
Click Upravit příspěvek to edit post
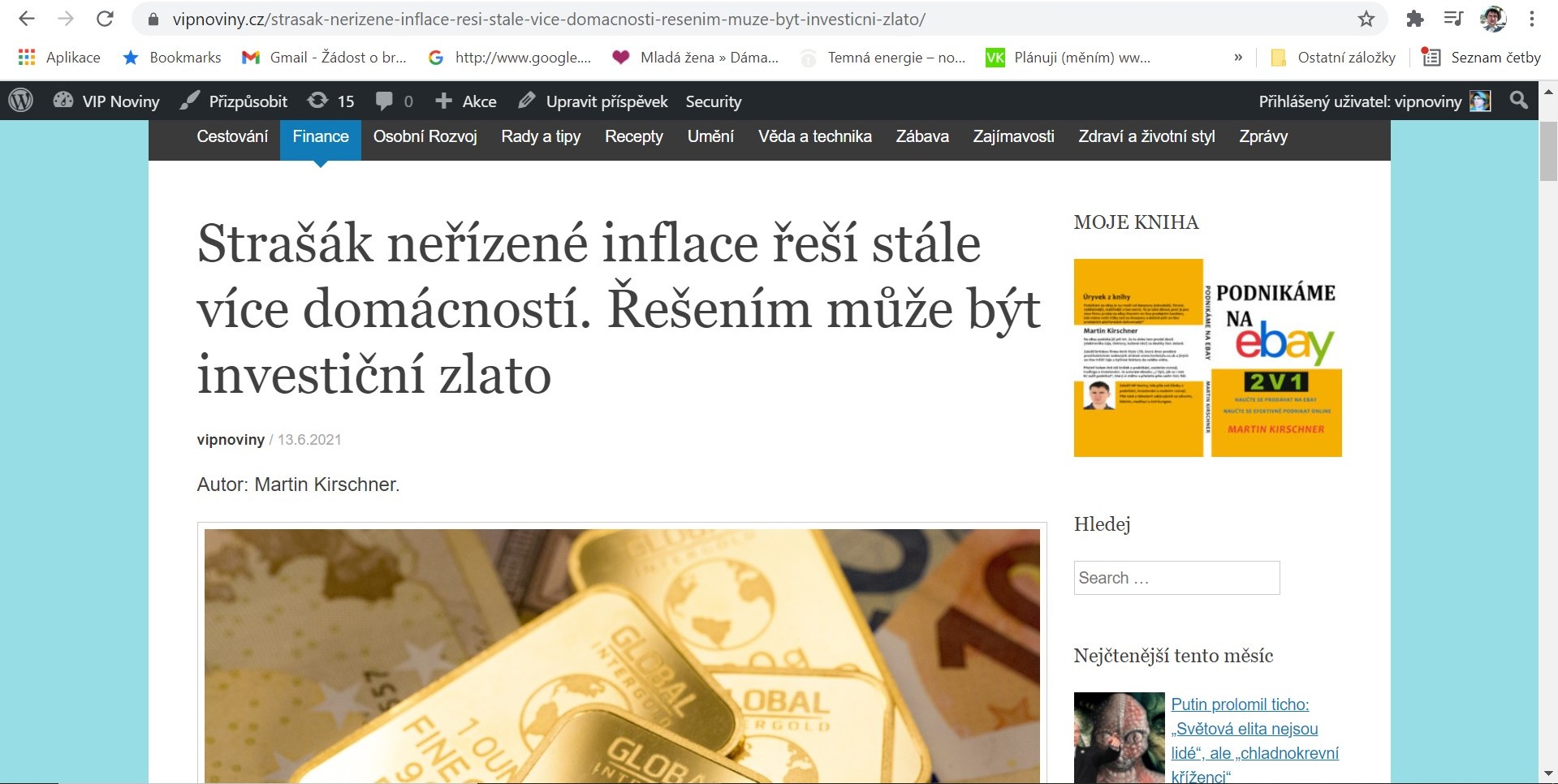click(593, 101)
